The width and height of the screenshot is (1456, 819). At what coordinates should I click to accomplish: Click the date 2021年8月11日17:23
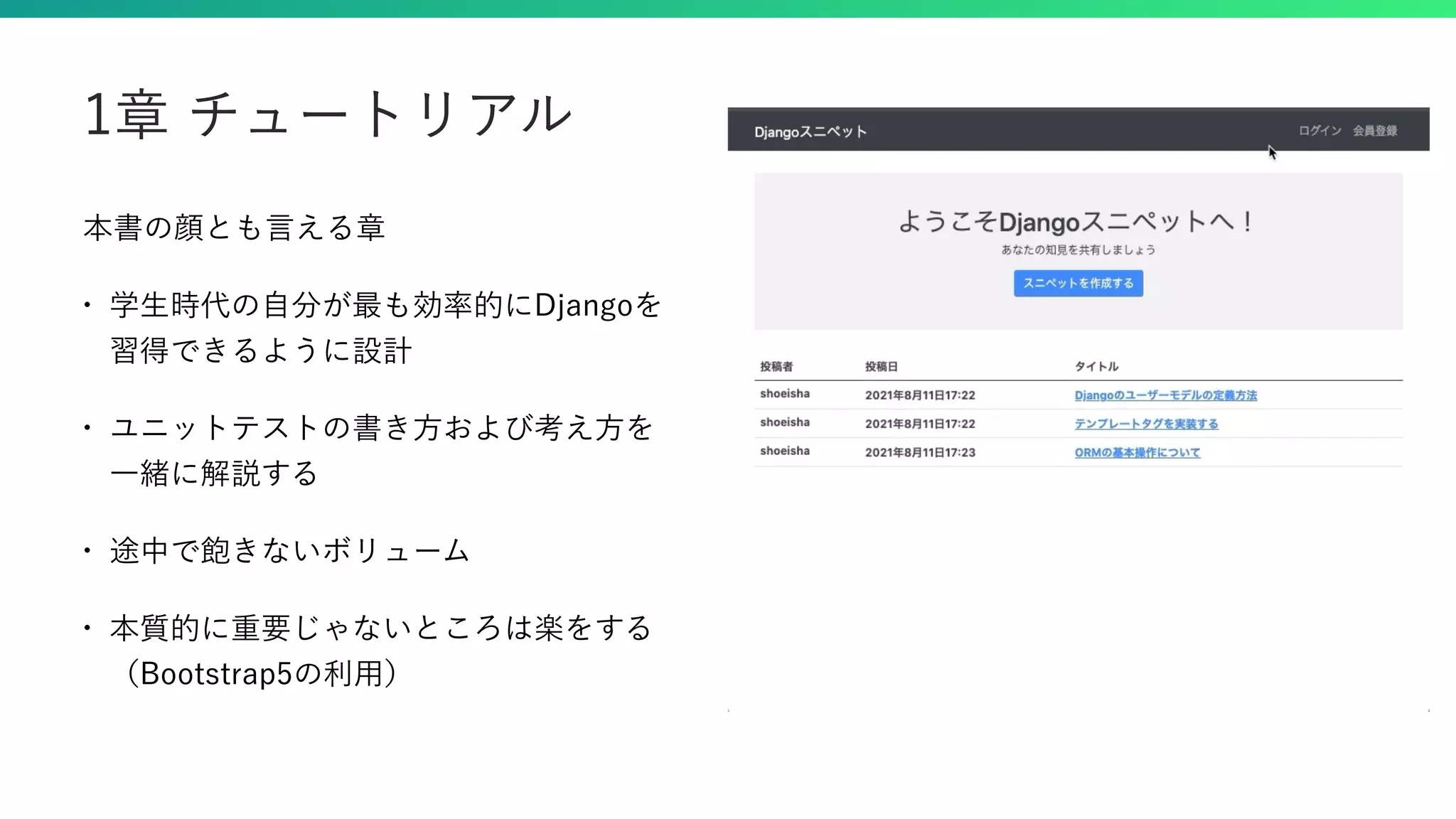(x=920, y=452)
